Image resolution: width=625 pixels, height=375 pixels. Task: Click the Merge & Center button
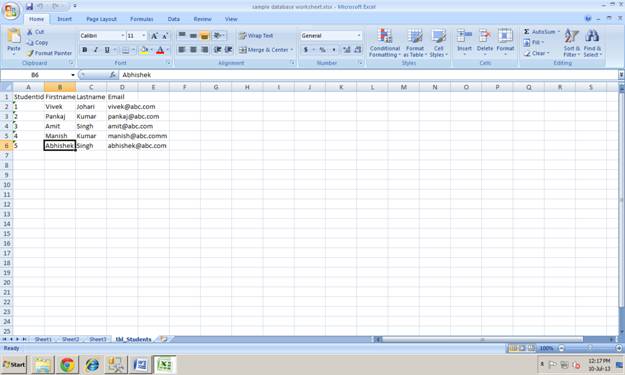(x=265, y=50)
